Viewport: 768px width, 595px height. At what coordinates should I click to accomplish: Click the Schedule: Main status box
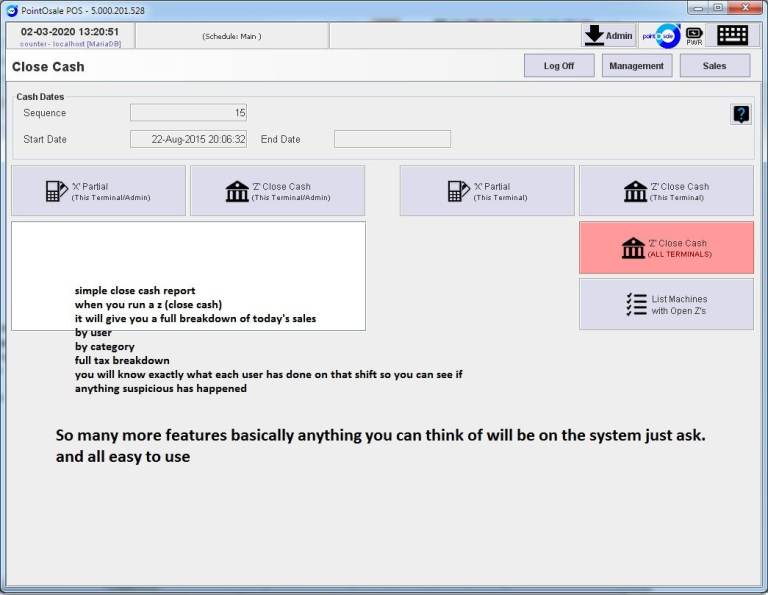231,36
